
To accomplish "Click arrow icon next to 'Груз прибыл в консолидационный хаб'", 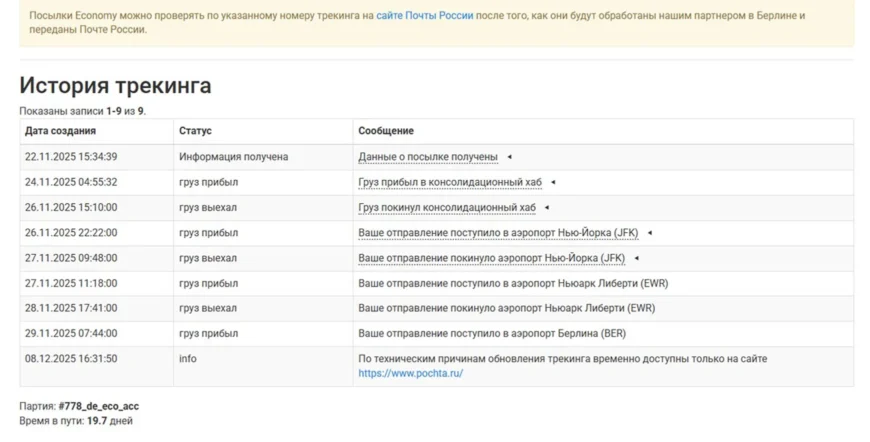I will (x=553, y=182).
